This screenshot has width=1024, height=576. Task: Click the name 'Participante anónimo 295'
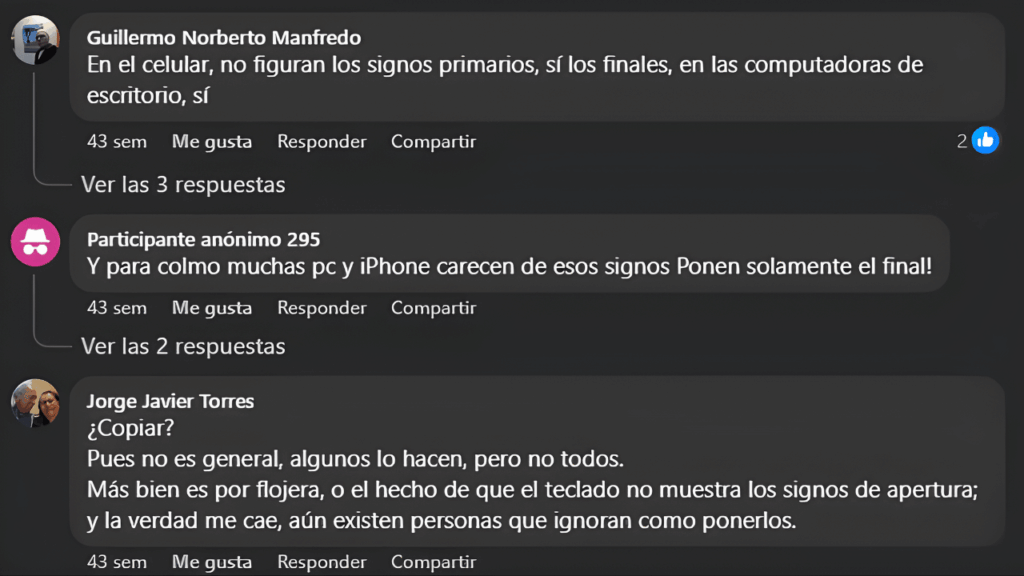[201, 240]
